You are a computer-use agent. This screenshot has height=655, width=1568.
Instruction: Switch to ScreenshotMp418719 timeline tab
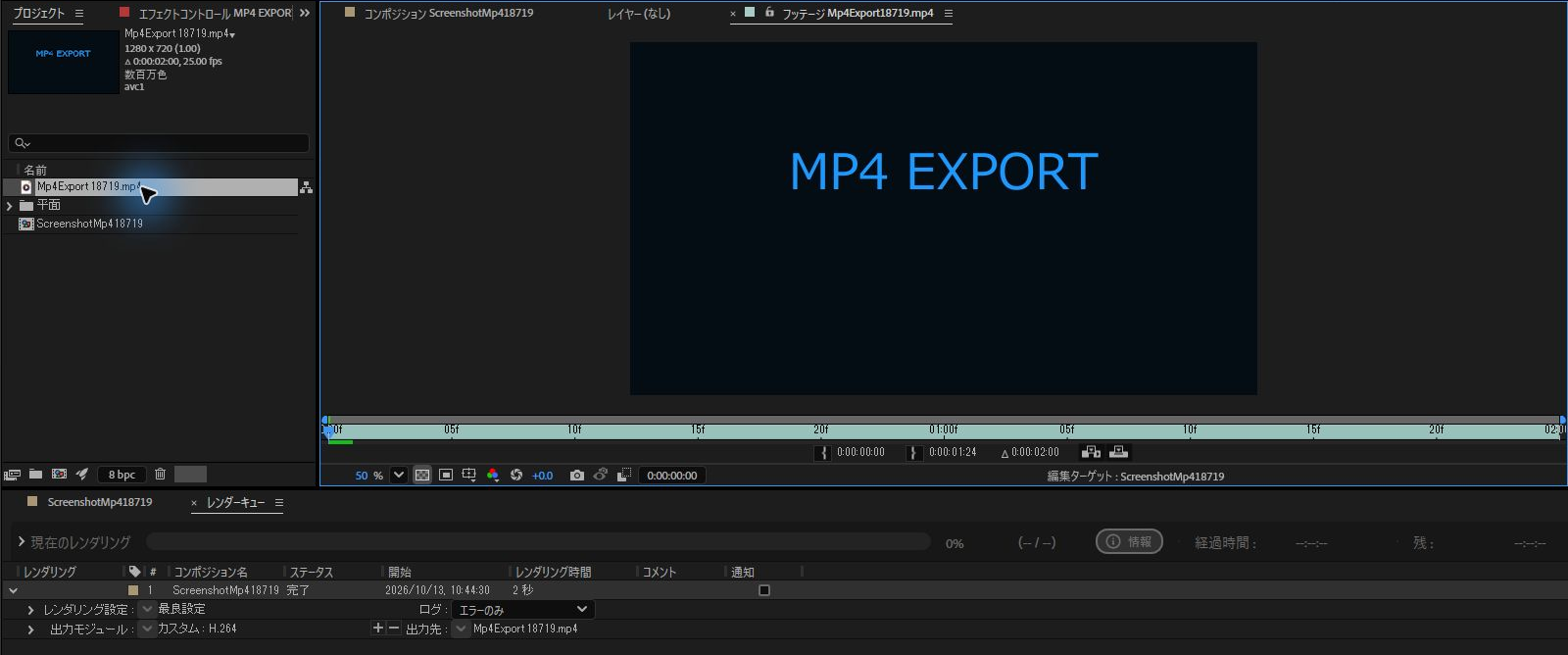[x=100, y=502]
